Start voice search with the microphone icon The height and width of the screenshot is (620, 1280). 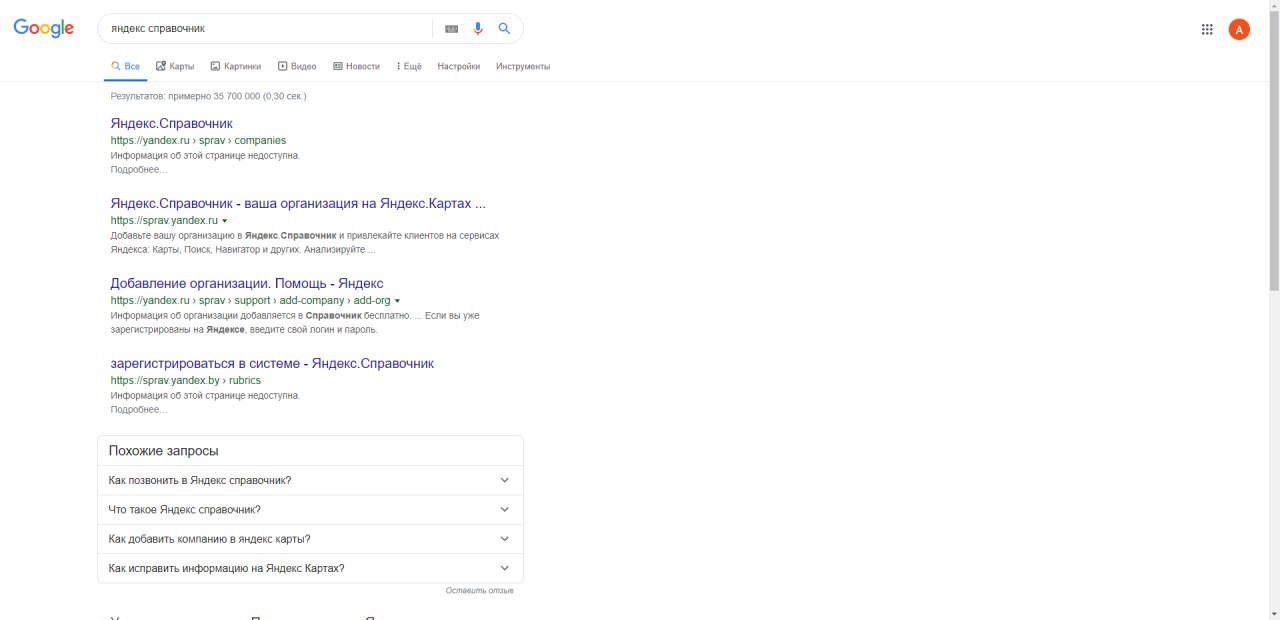point(478,29)
